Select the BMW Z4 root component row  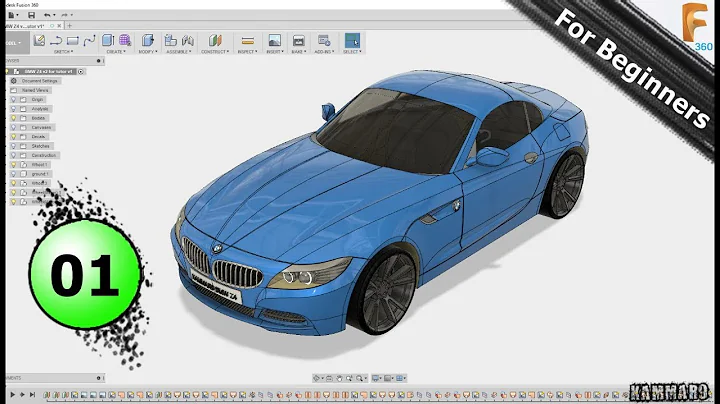coord(45,72)
